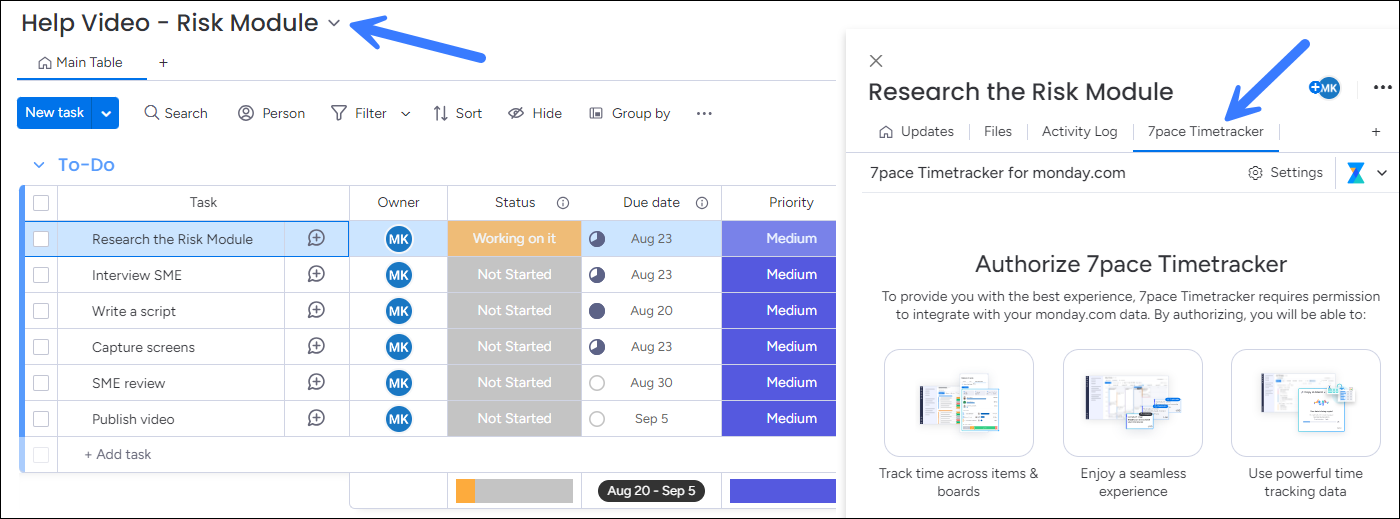
Task: Click the Status column info icon
Action: coord(563,203)
